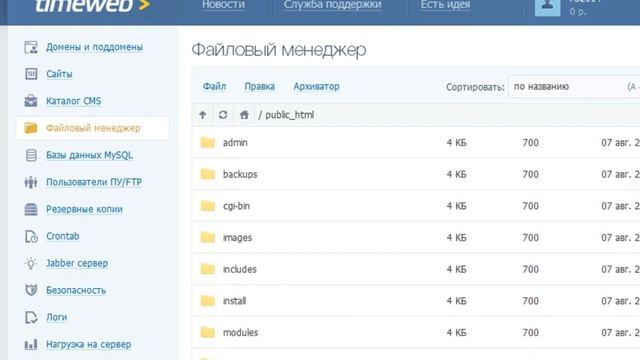Click the backups folder icon
Viewport: 640px width, 360px height.
pyautogui.click(x=207, y=174)
